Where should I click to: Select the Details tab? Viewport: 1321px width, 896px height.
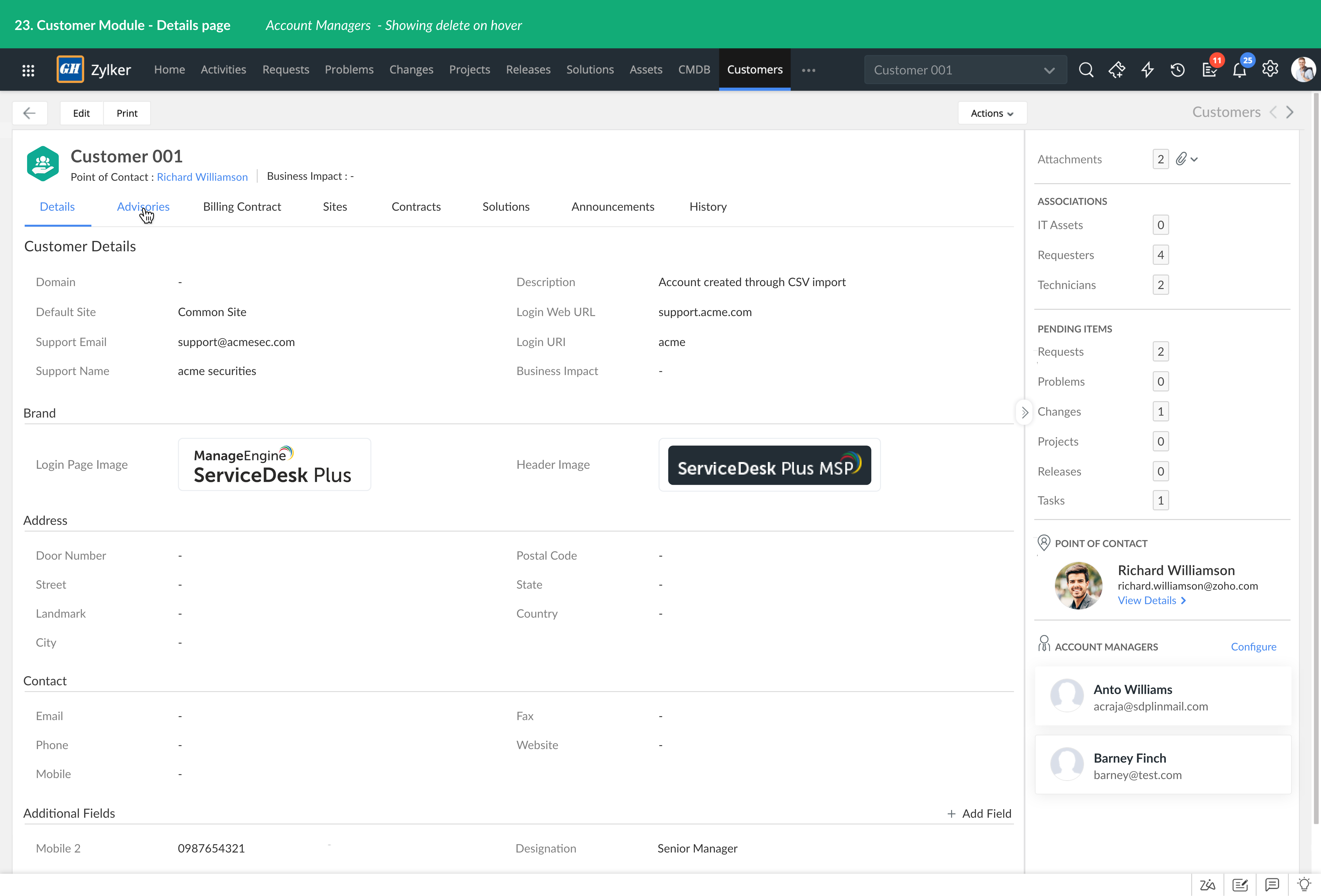[x=57, y=207]
